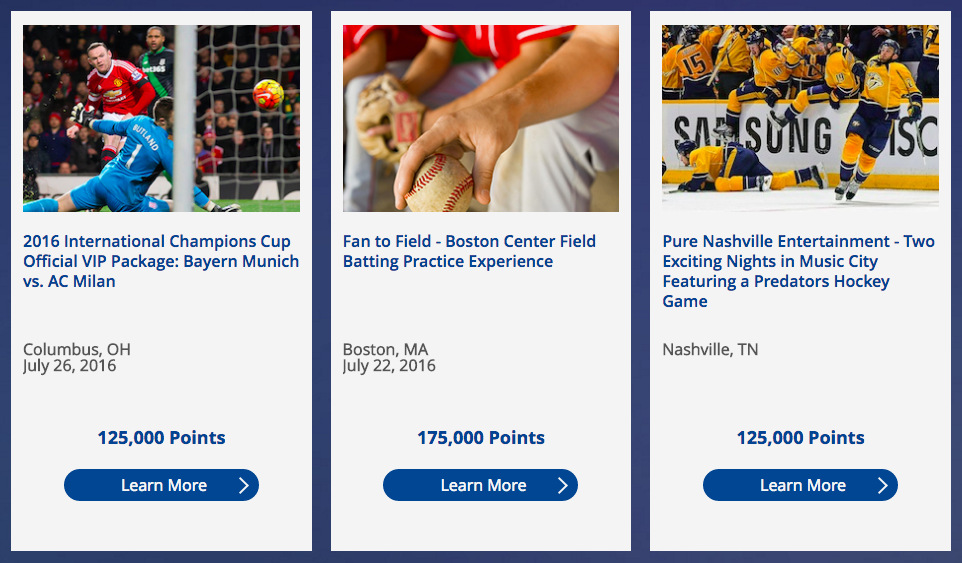Open the baseball and glove photo thumbnail
The width and height of the screenshot is (962, 563).
(481, 118)
